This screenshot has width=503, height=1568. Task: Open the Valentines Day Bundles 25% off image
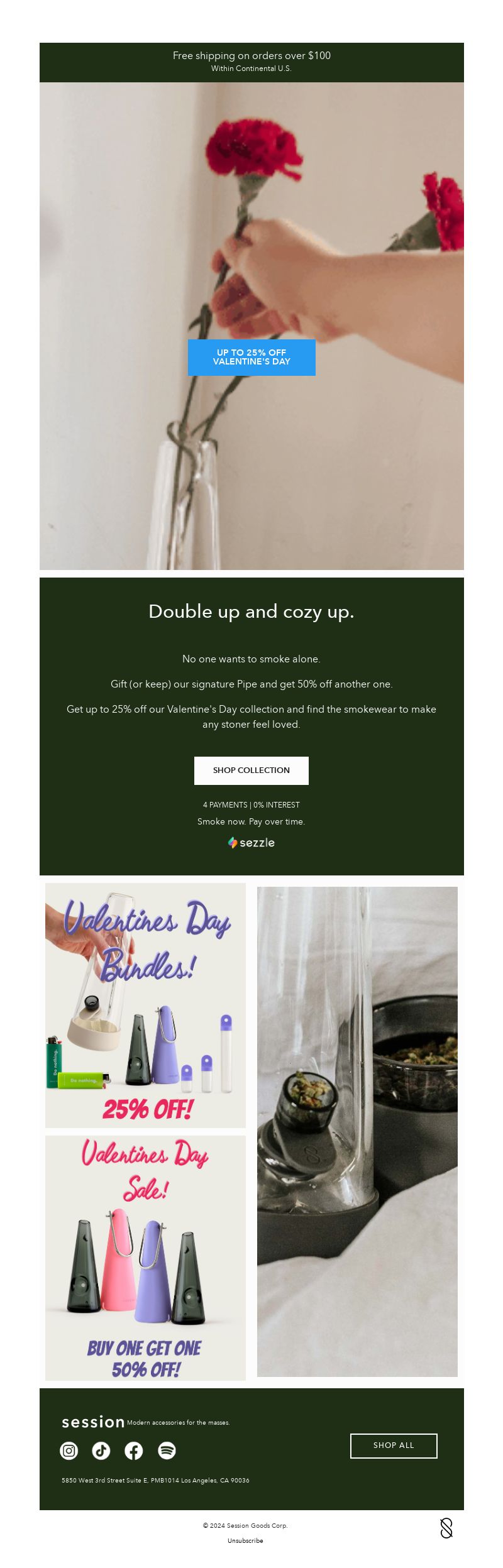tap(145, 1005)
